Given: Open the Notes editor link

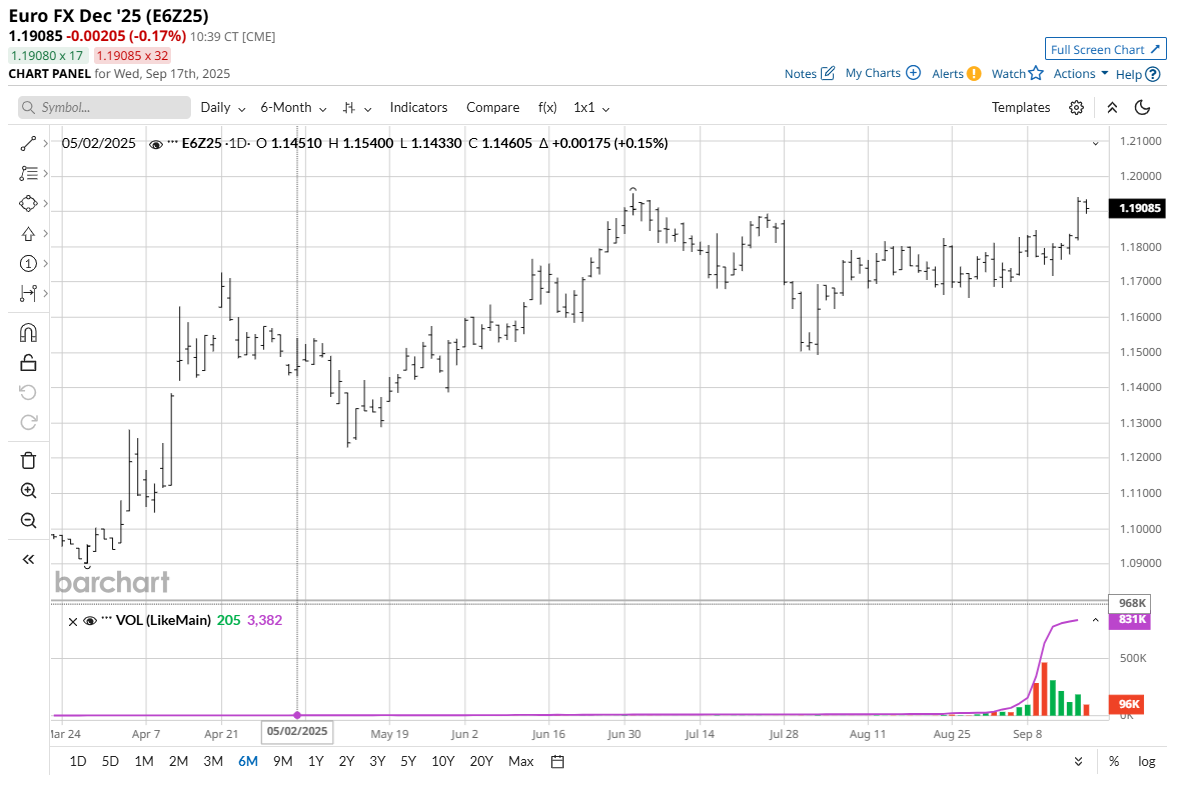Looking at the screenshot, I should [x=809, y=73].
